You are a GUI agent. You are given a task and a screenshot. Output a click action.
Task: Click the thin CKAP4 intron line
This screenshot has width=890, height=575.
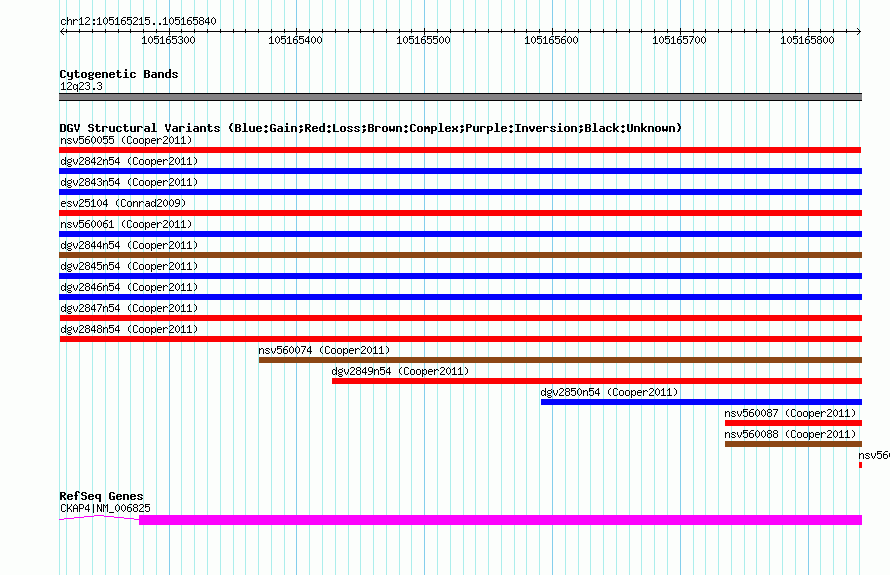[99, 517]
